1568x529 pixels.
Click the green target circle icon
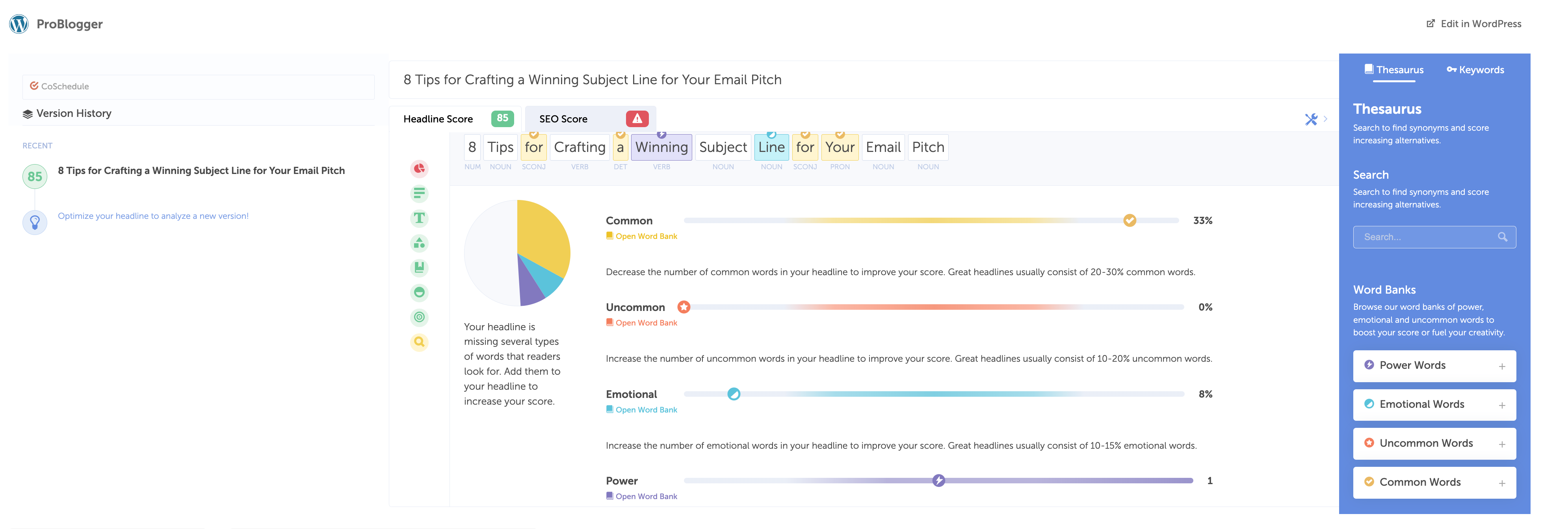click(419, 317)
